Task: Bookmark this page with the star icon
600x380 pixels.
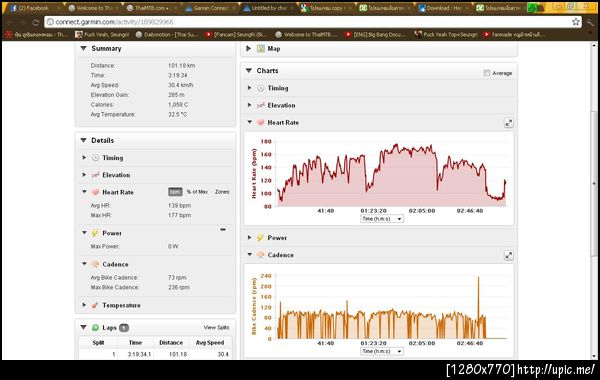Action: pos(576,22)
